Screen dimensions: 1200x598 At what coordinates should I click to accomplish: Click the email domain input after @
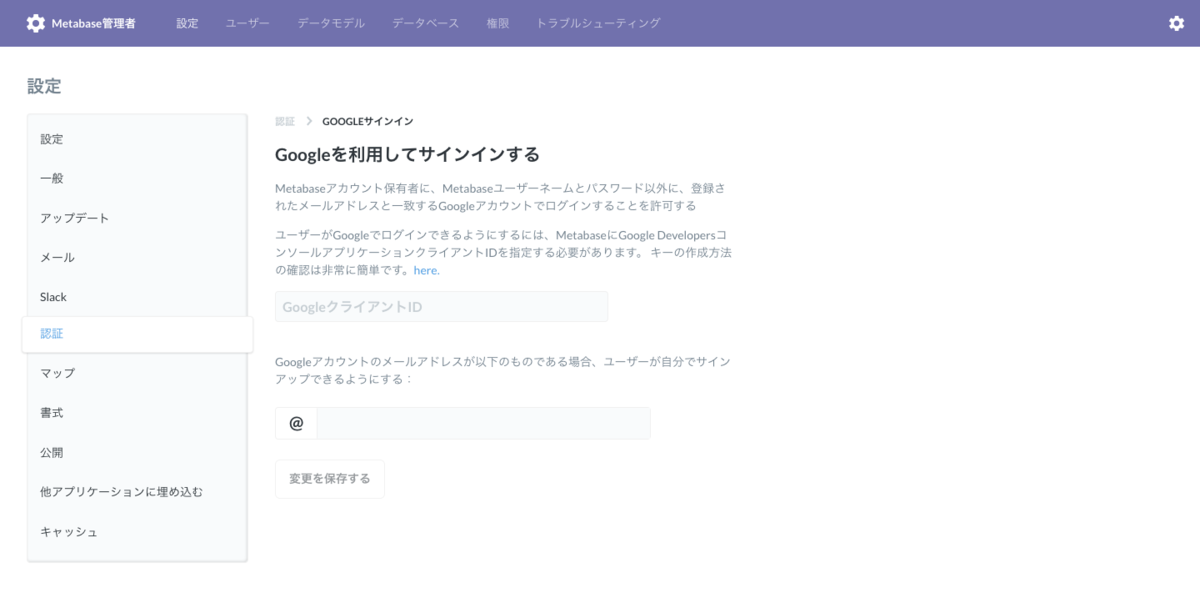click(x=483, y=423)
